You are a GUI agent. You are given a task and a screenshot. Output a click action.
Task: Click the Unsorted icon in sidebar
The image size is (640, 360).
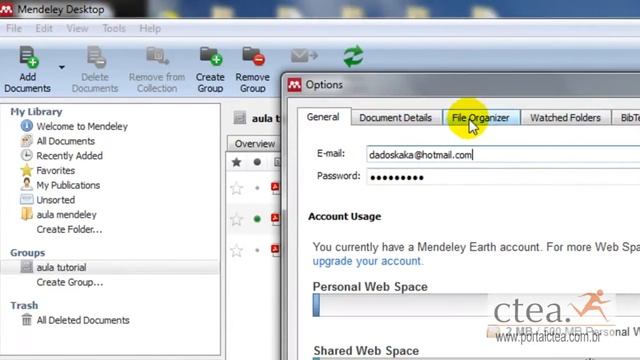point(27,199)
